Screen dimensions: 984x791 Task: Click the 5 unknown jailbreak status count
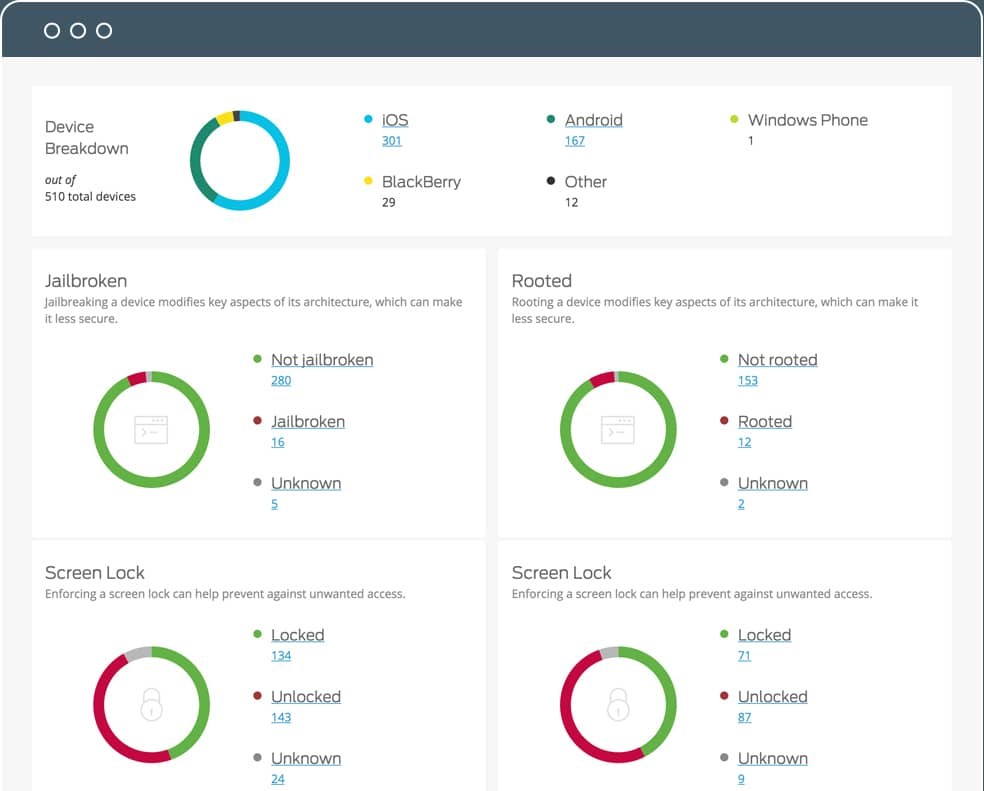tap(274, 504)
